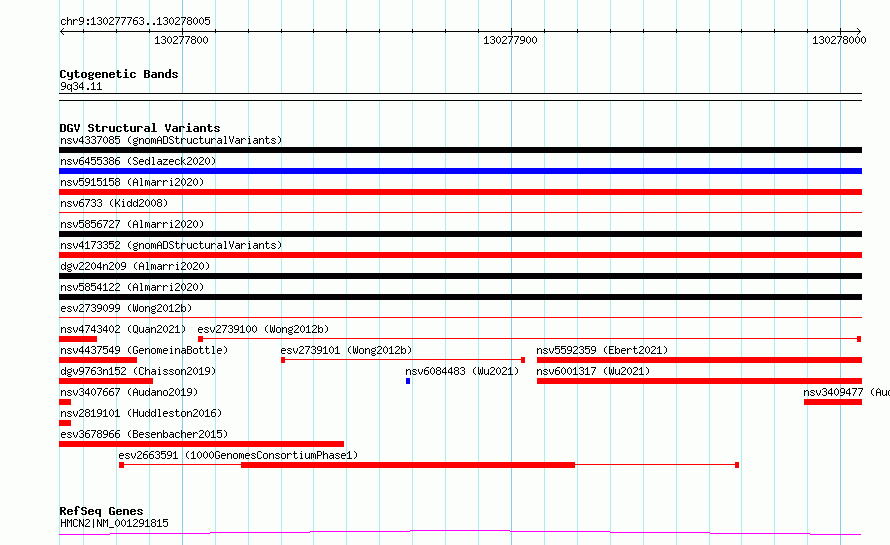Open esv3678966 Besenbacher2015 variant label
This screenshot has width=890, height=545.
(x=144, y=434)
